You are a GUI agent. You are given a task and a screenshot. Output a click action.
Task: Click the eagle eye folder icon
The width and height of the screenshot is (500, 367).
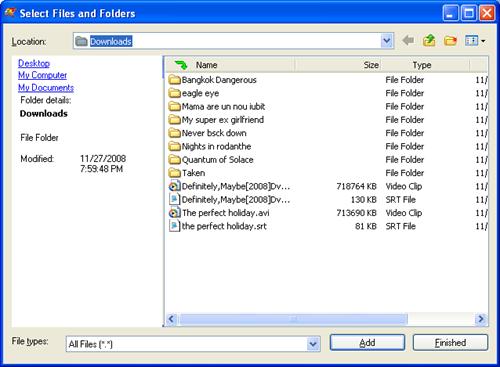pyautogui.click(x=174, y=93)
